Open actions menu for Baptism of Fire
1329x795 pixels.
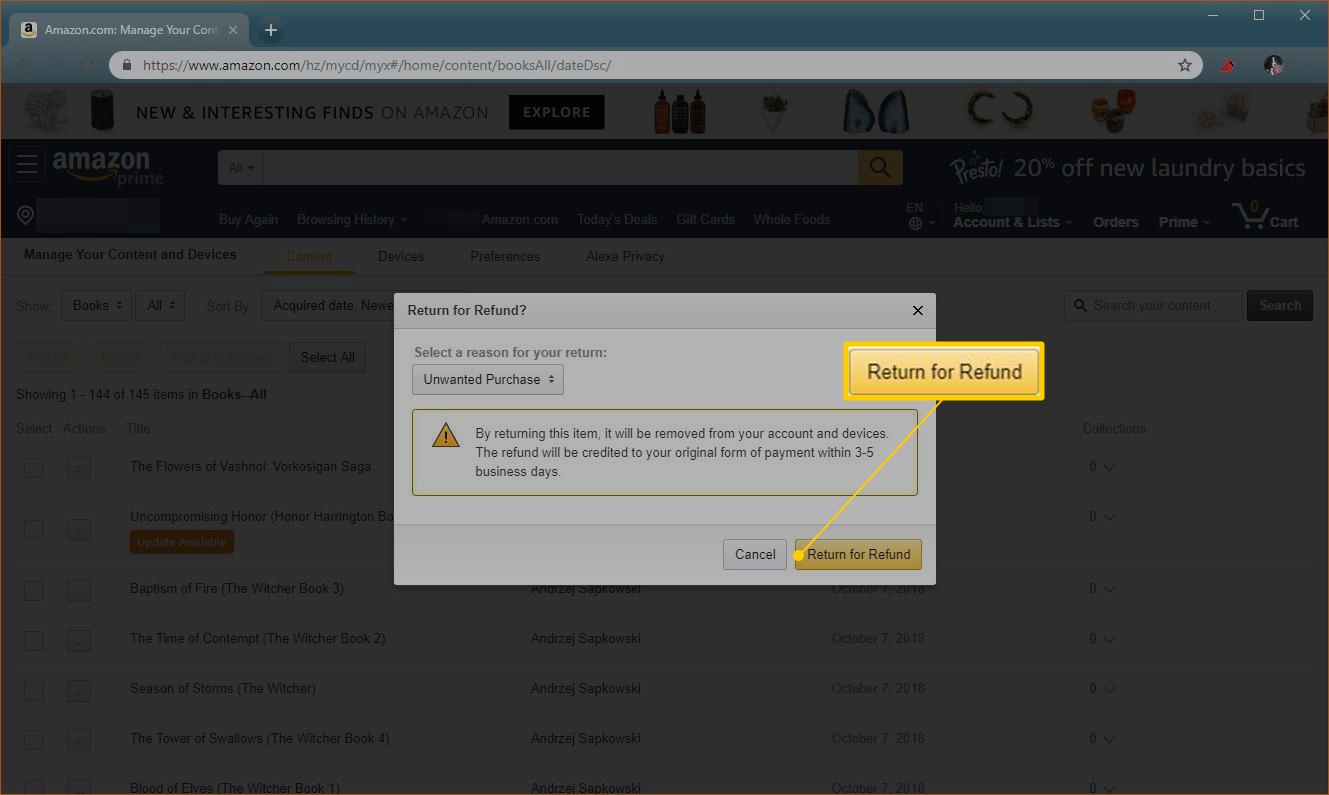[79, 590]
